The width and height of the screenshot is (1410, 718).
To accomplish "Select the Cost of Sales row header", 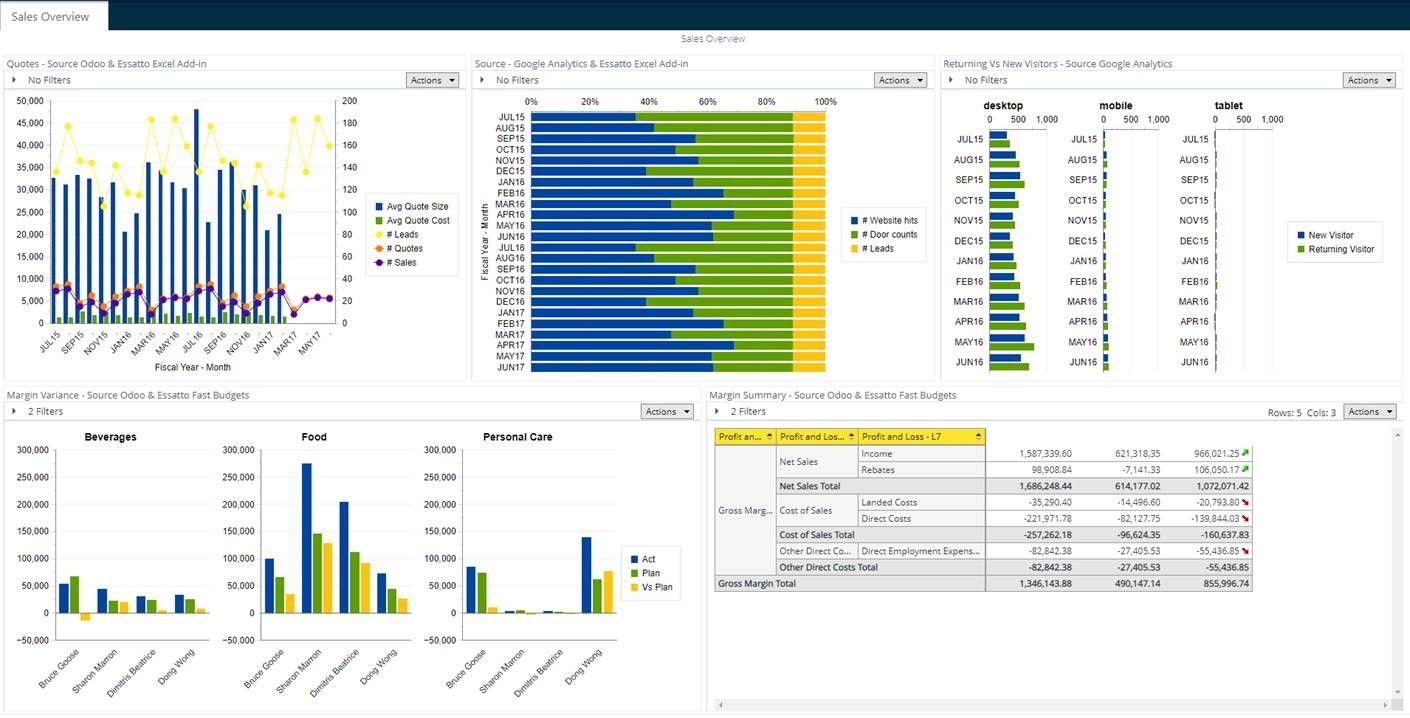I will 817,510.
